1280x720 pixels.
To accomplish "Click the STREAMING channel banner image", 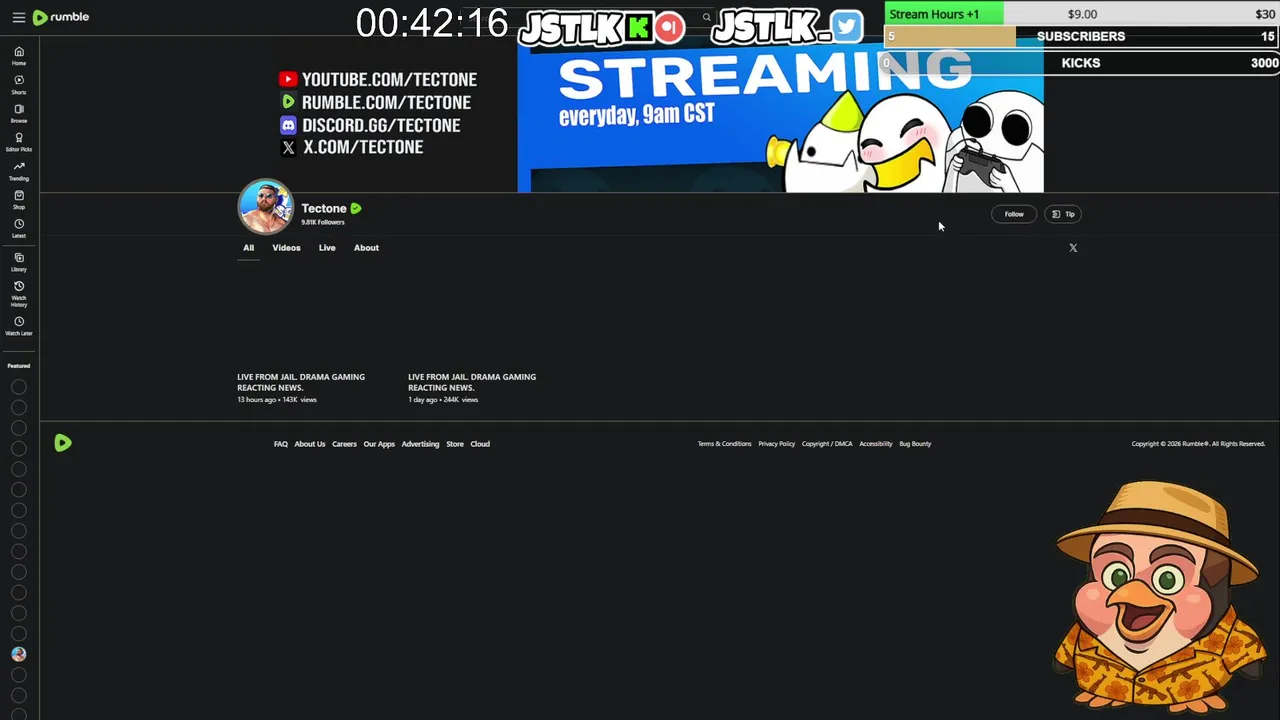I will pos(780,115).
